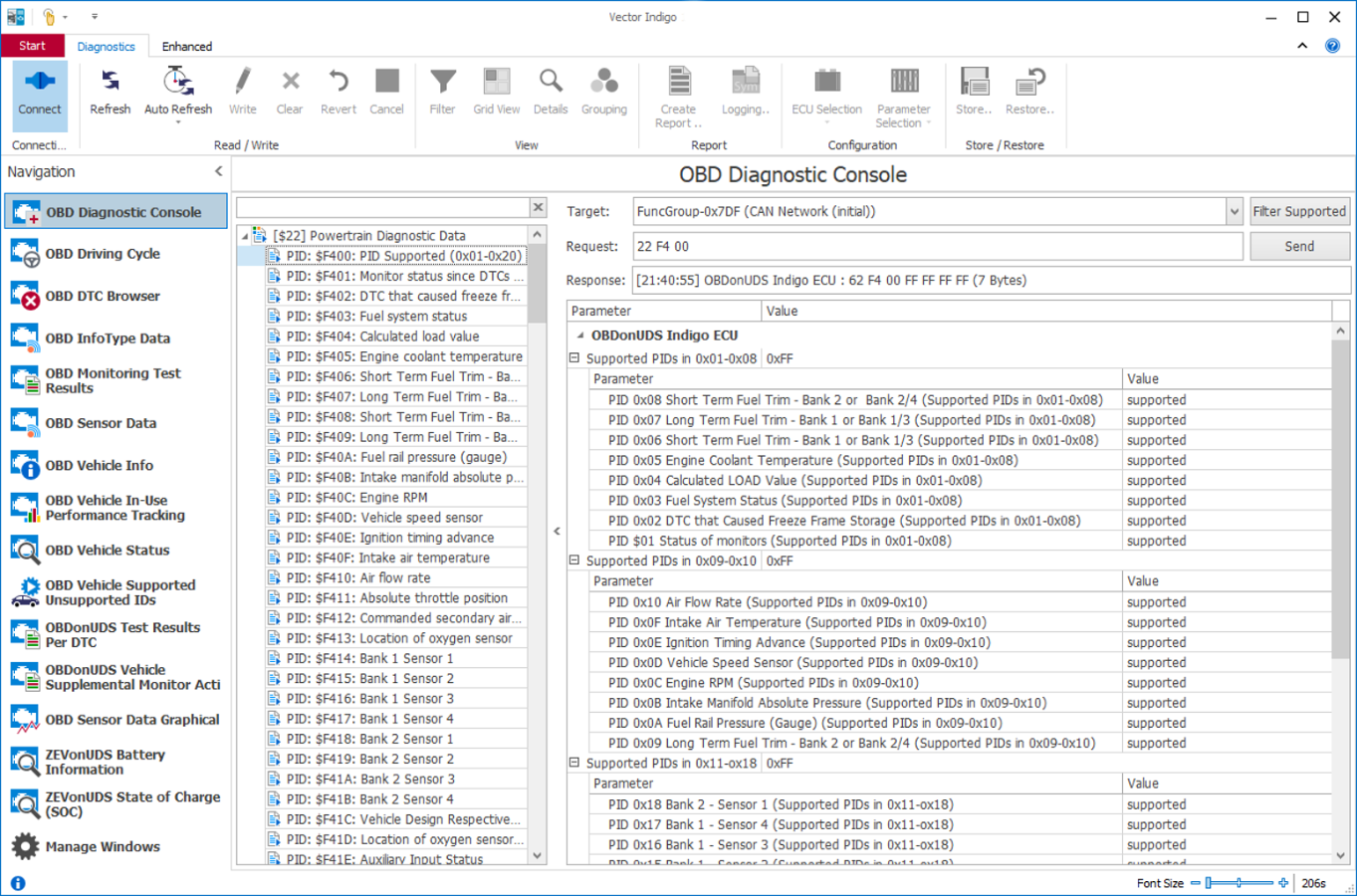Open the Logging tool
Image resolution: width=1357 pixels, height=896 pixels.
coord(745,93)
